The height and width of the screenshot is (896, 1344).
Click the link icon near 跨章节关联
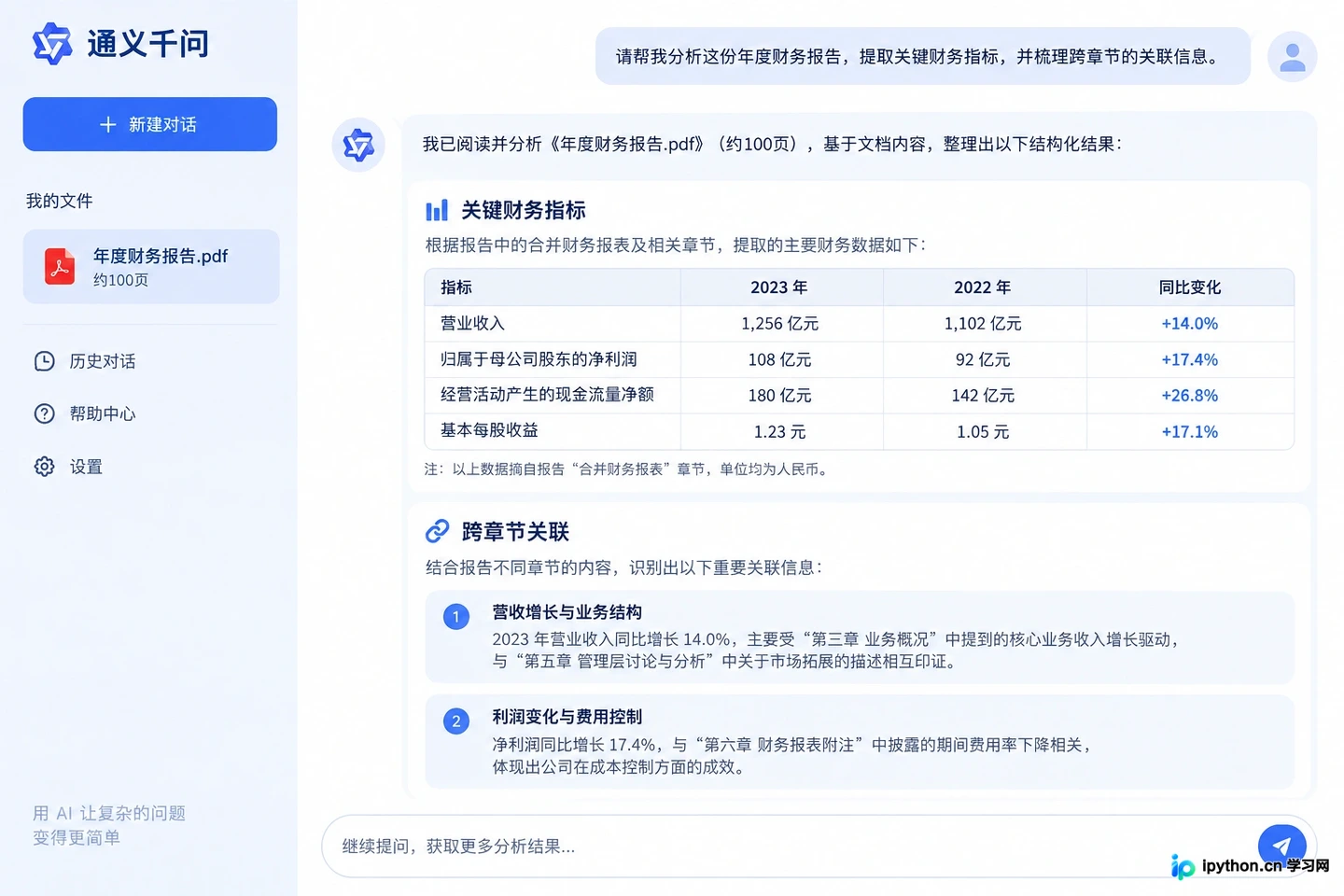tap(437, 531)
